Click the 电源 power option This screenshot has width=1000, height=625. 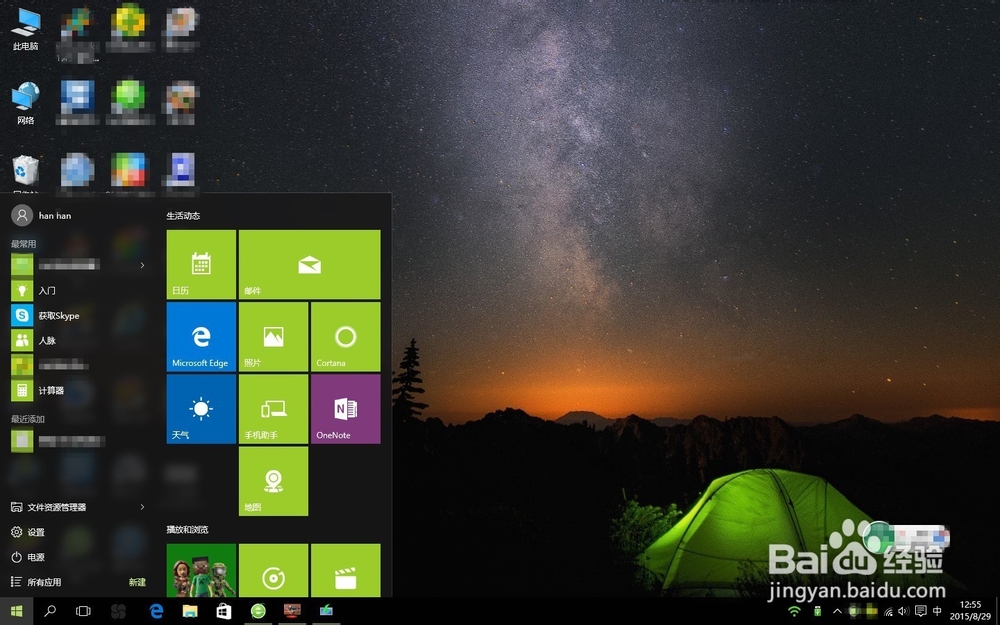[28, 557]
